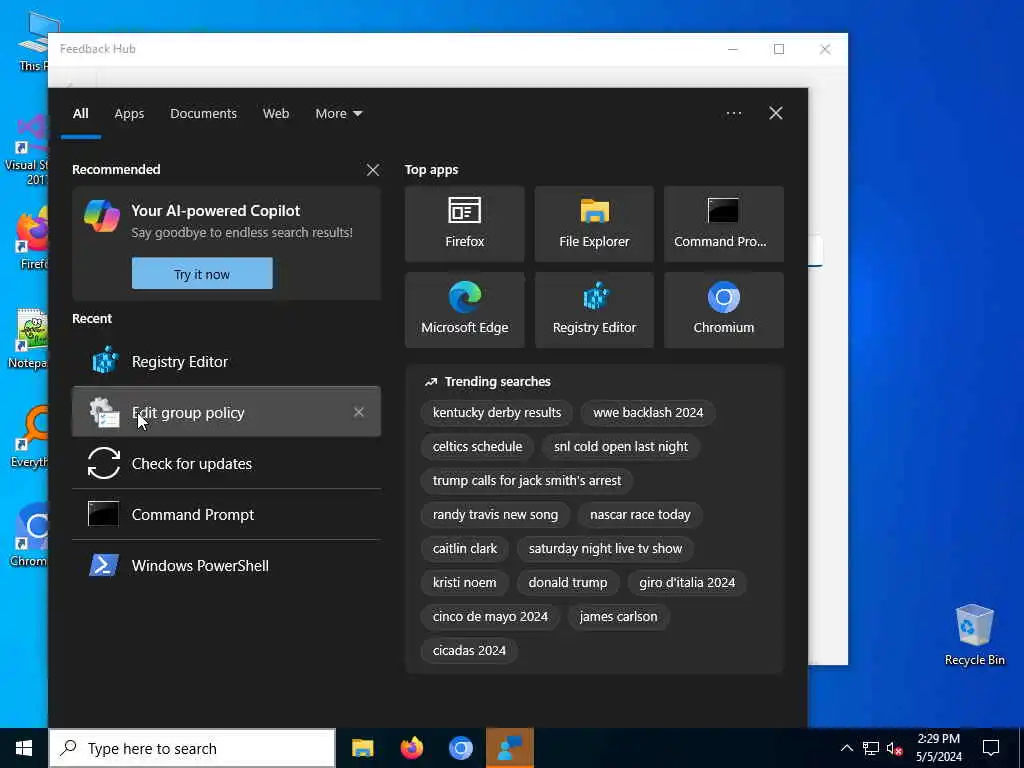
Task: Open Firefox from Top apps
Action: click(x=464, y=224)
